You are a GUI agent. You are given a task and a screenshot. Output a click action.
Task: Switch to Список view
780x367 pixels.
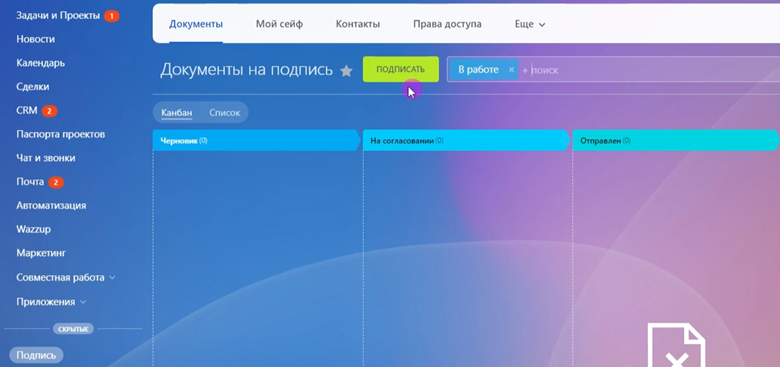point(225,113)
